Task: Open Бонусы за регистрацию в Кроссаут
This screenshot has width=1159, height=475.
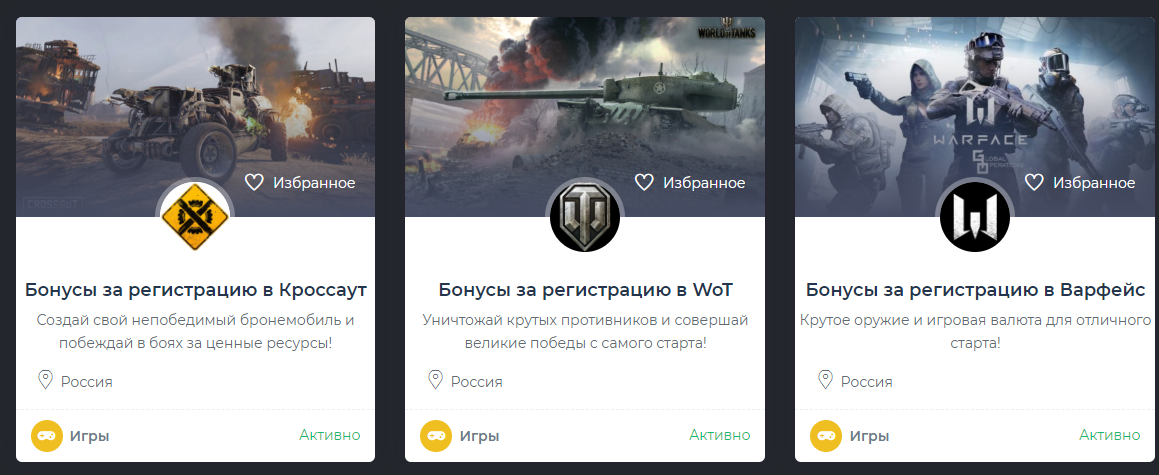Action: tap(196, 290)
